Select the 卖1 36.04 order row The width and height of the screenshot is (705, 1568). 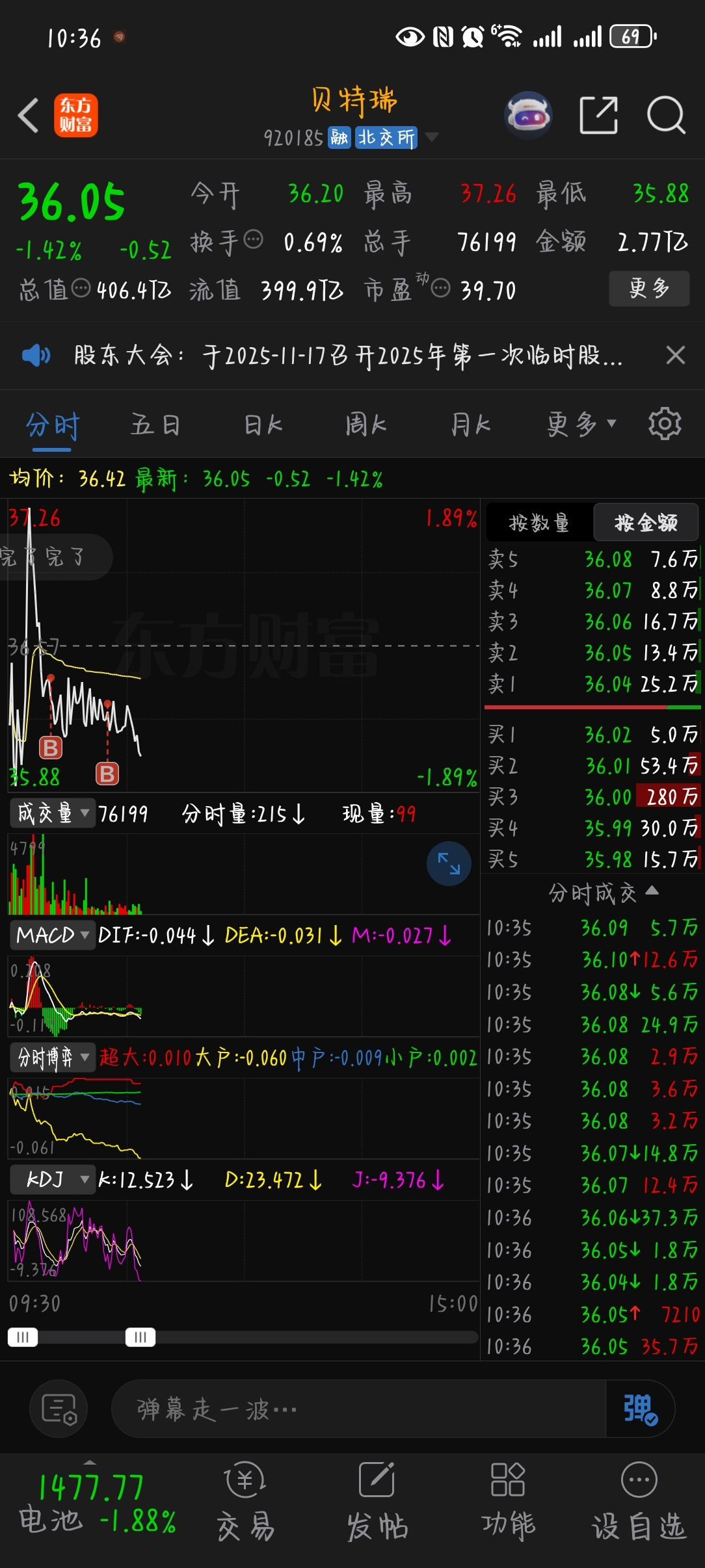point(593,683)
